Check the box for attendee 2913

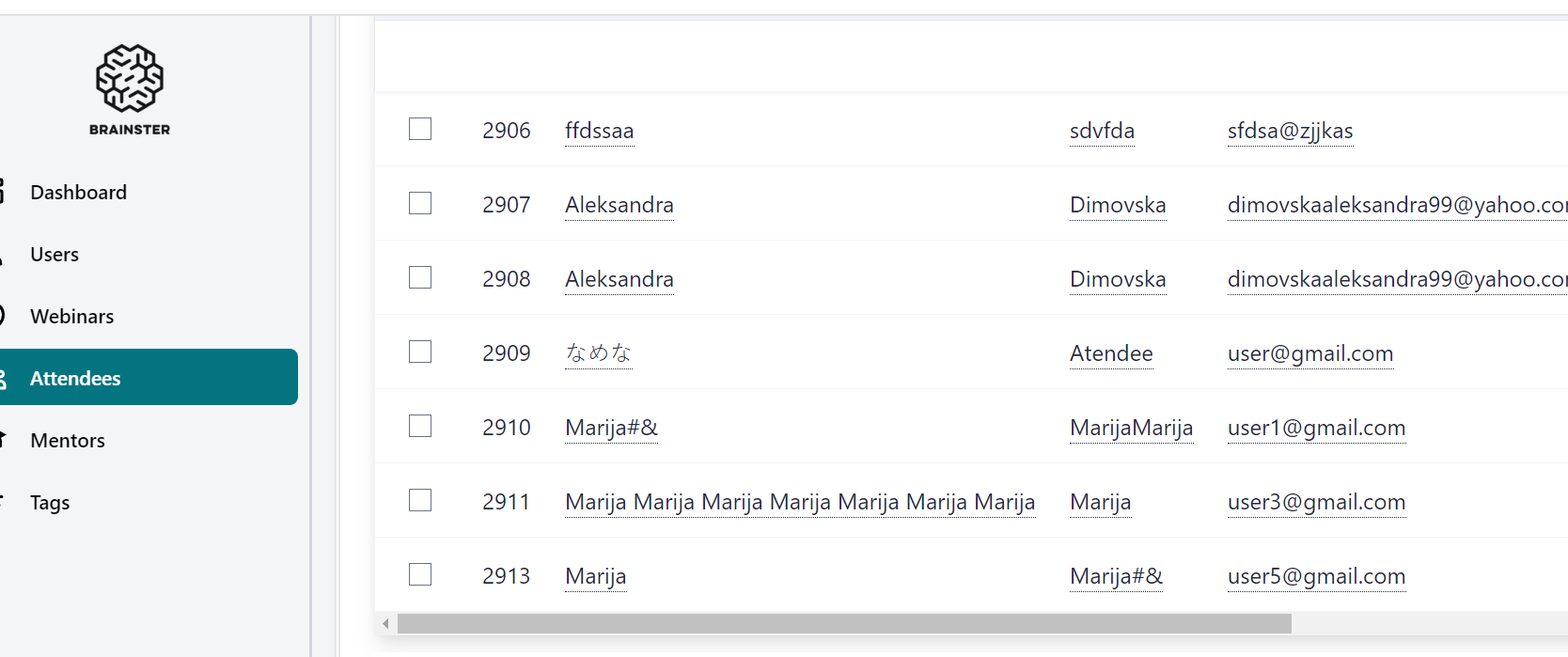tap(420, 574)
